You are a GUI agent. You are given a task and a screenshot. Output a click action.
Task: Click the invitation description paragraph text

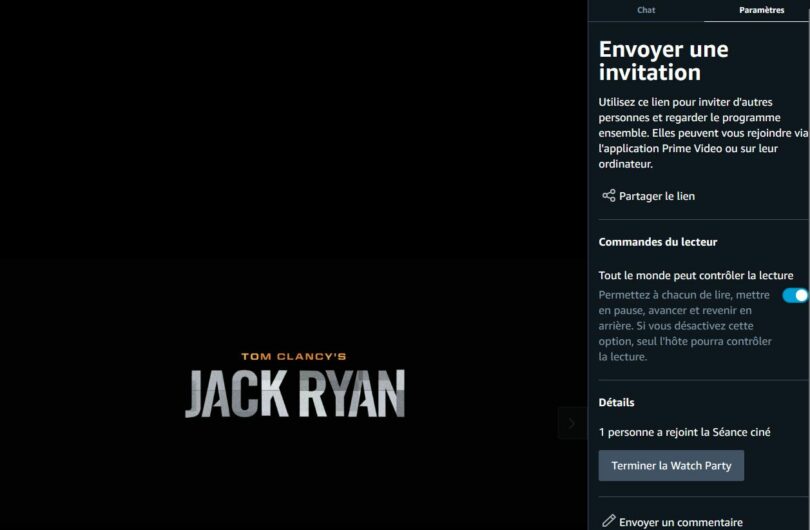point(703,133)
